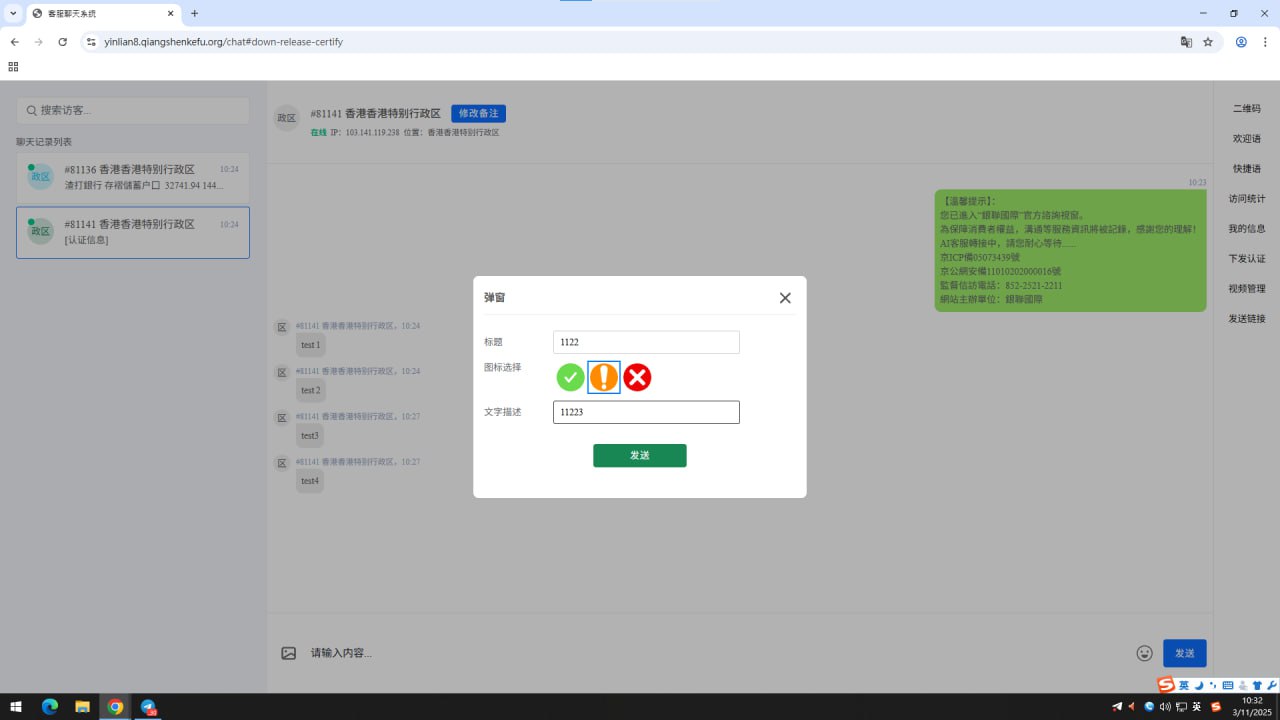Select the green checkmark success icon
Viewport: 1280px width, 720px height.
570,377
